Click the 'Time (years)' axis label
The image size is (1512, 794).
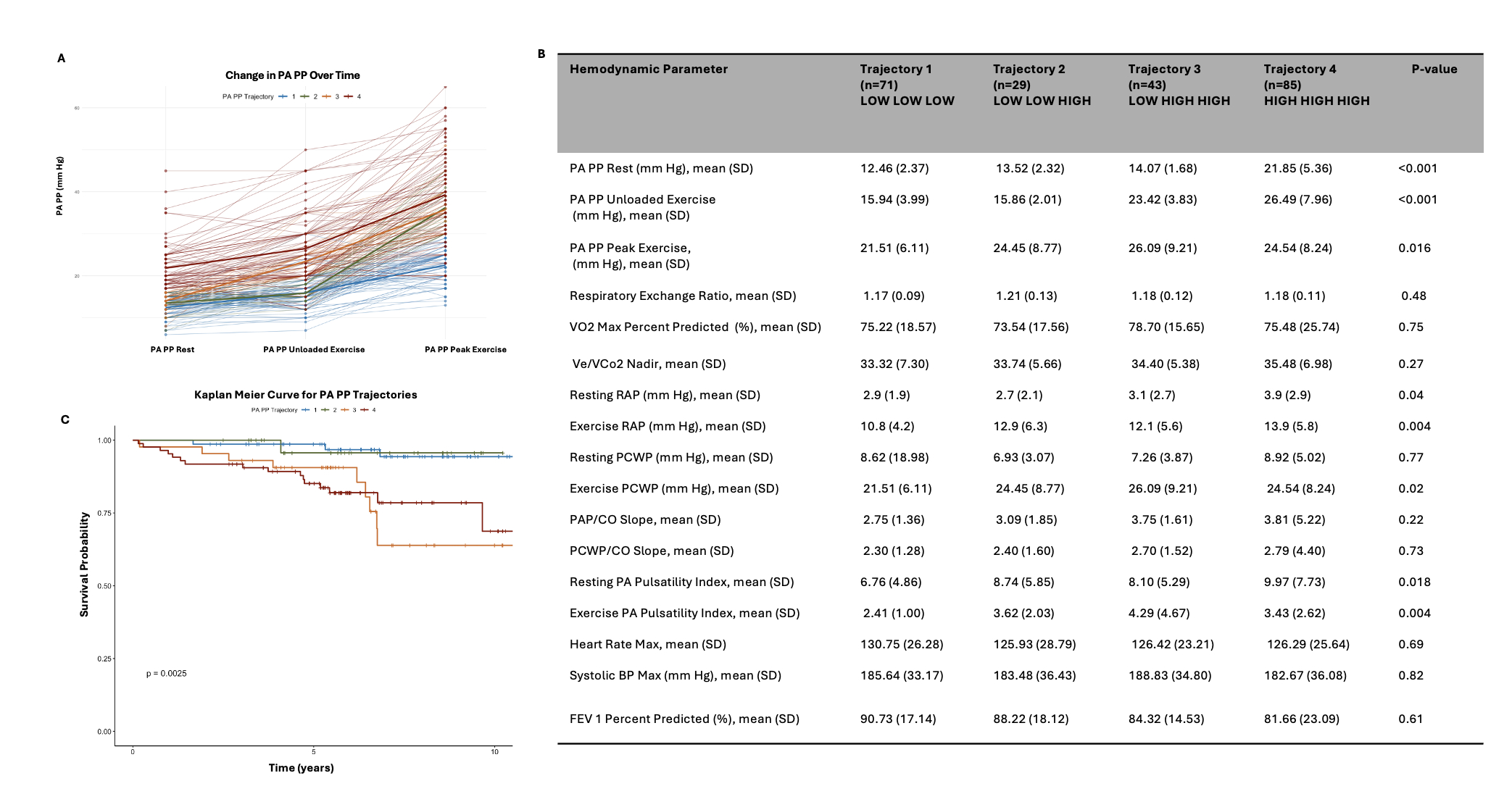(x=301, y=768)
